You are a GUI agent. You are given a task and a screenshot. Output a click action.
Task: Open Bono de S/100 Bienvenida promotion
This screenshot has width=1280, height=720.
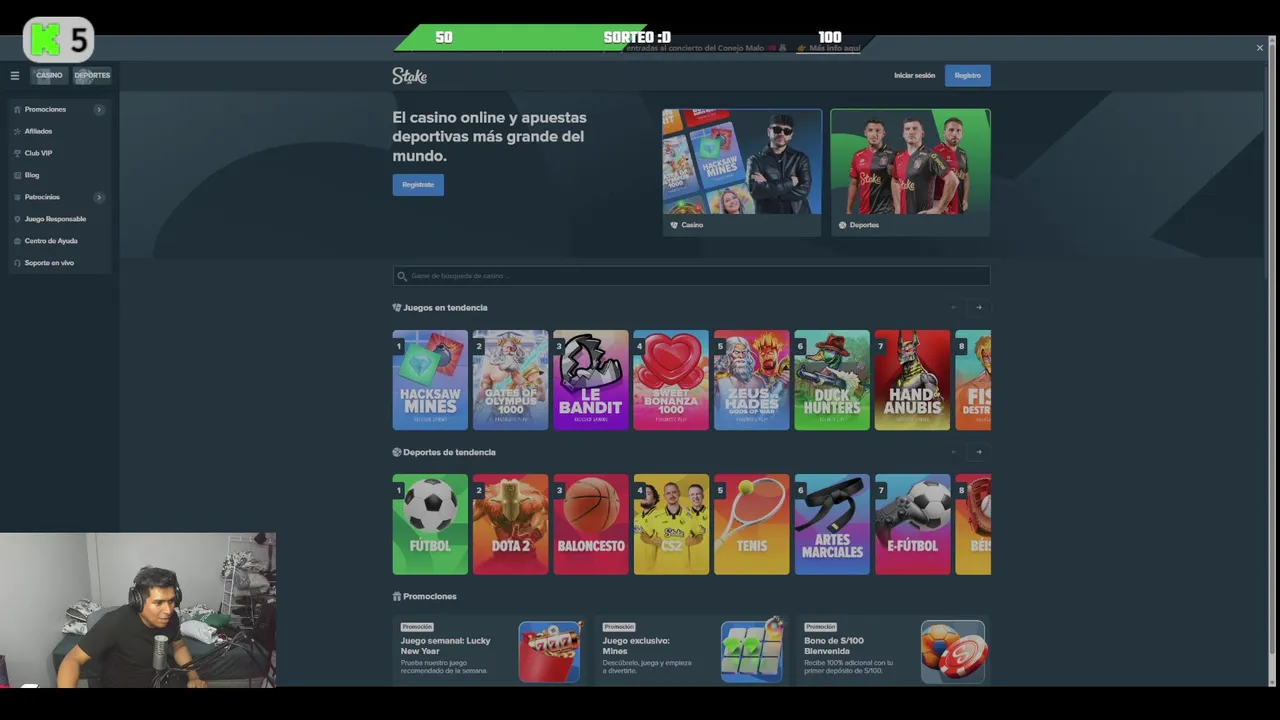(x=893, y=651)
